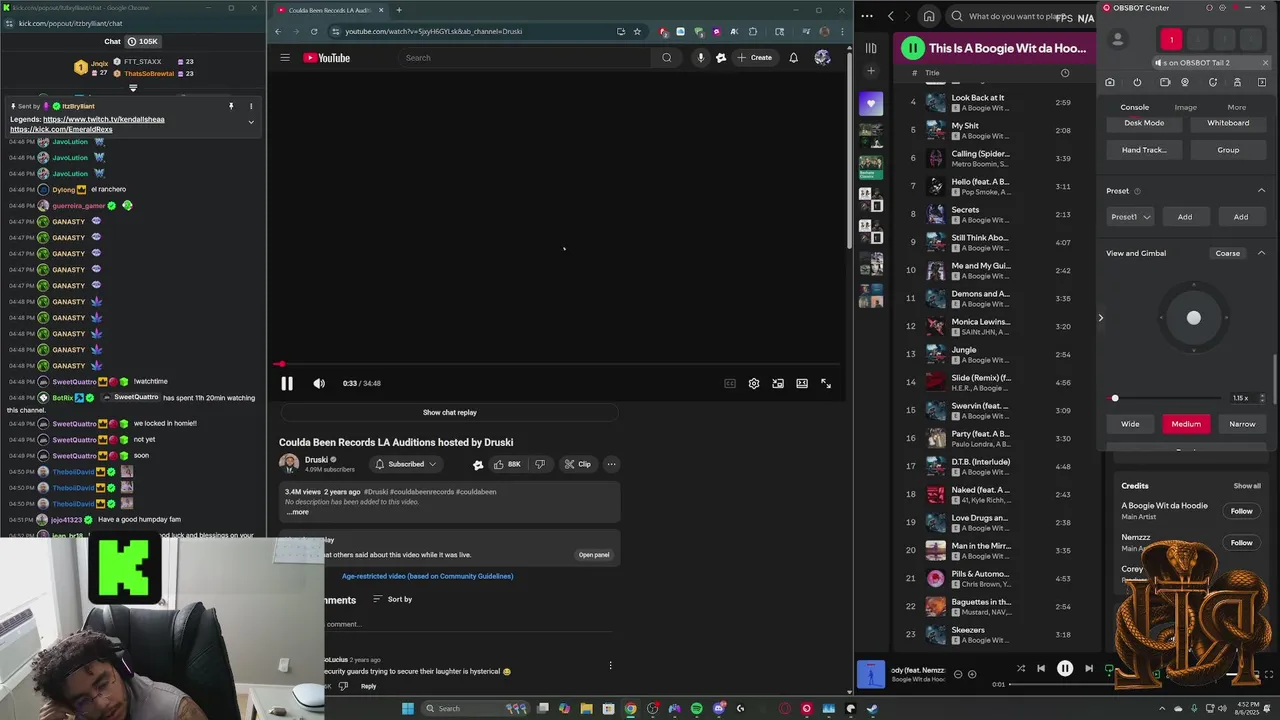The height and width of the screenshot is (720, 1280).
Task: Show all Spotify credits
Action: tap(1247, 486)
